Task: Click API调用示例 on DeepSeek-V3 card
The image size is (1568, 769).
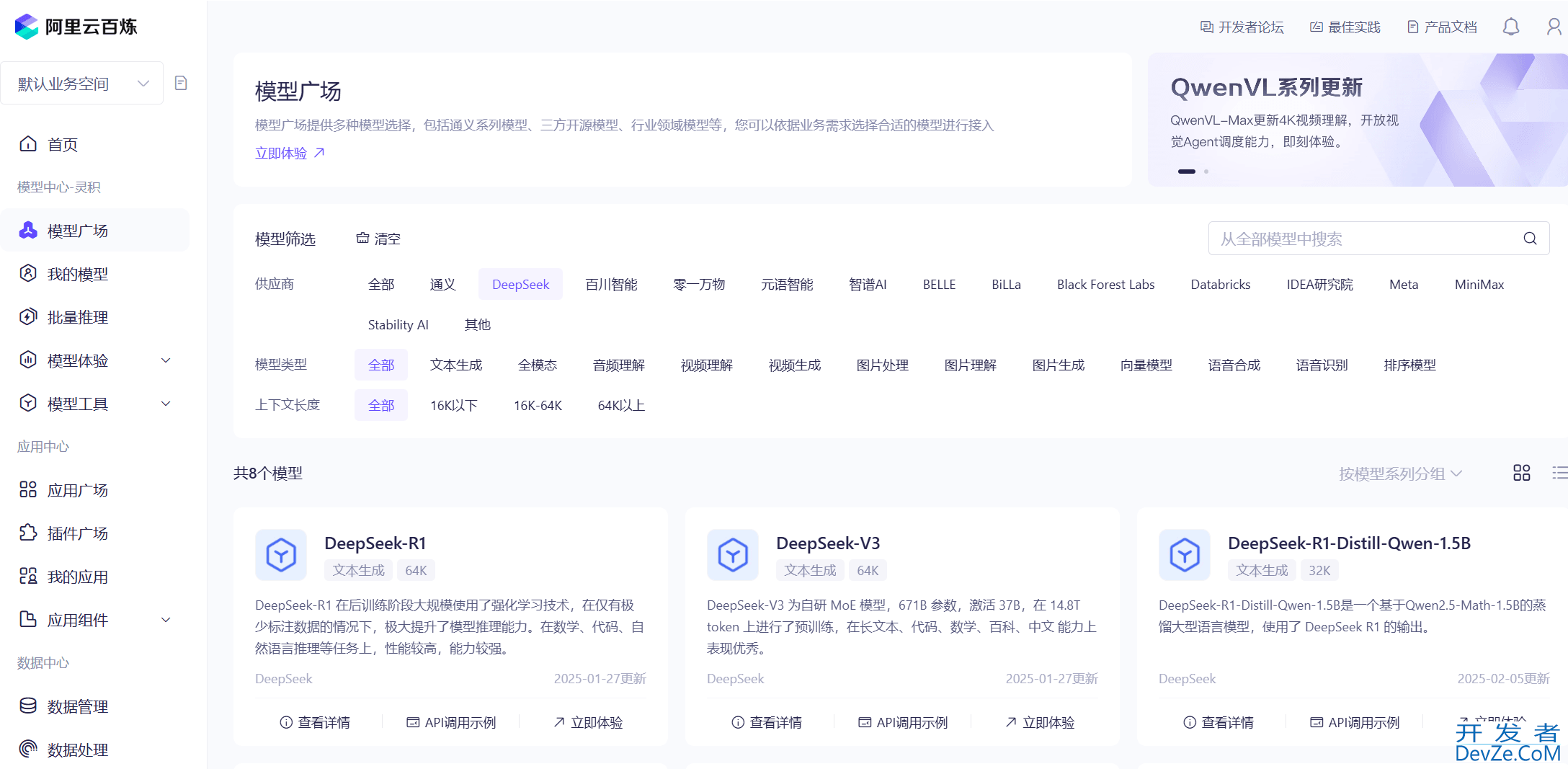Action: [903, 722]
